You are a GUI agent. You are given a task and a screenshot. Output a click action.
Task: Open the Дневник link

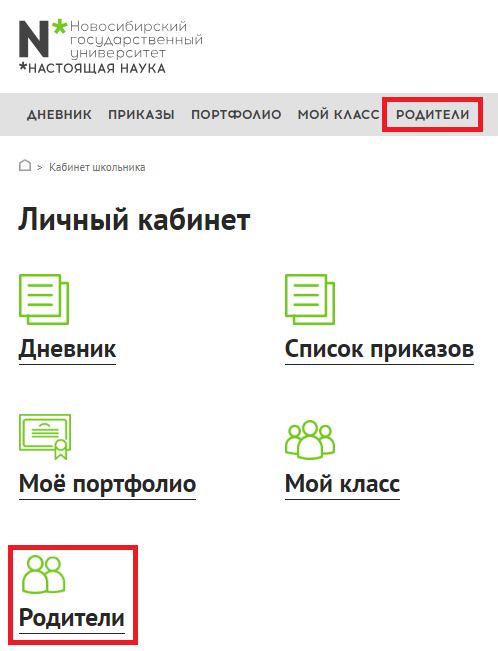(x=67, y=350)
